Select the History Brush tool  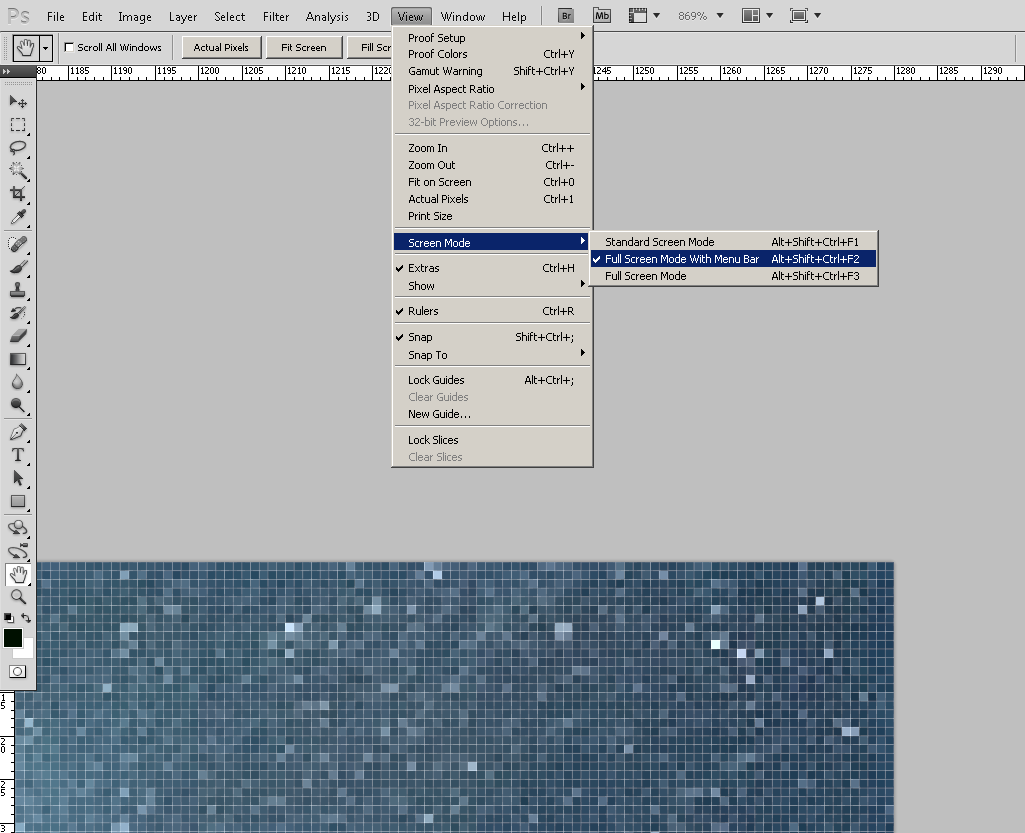[18, 313]
